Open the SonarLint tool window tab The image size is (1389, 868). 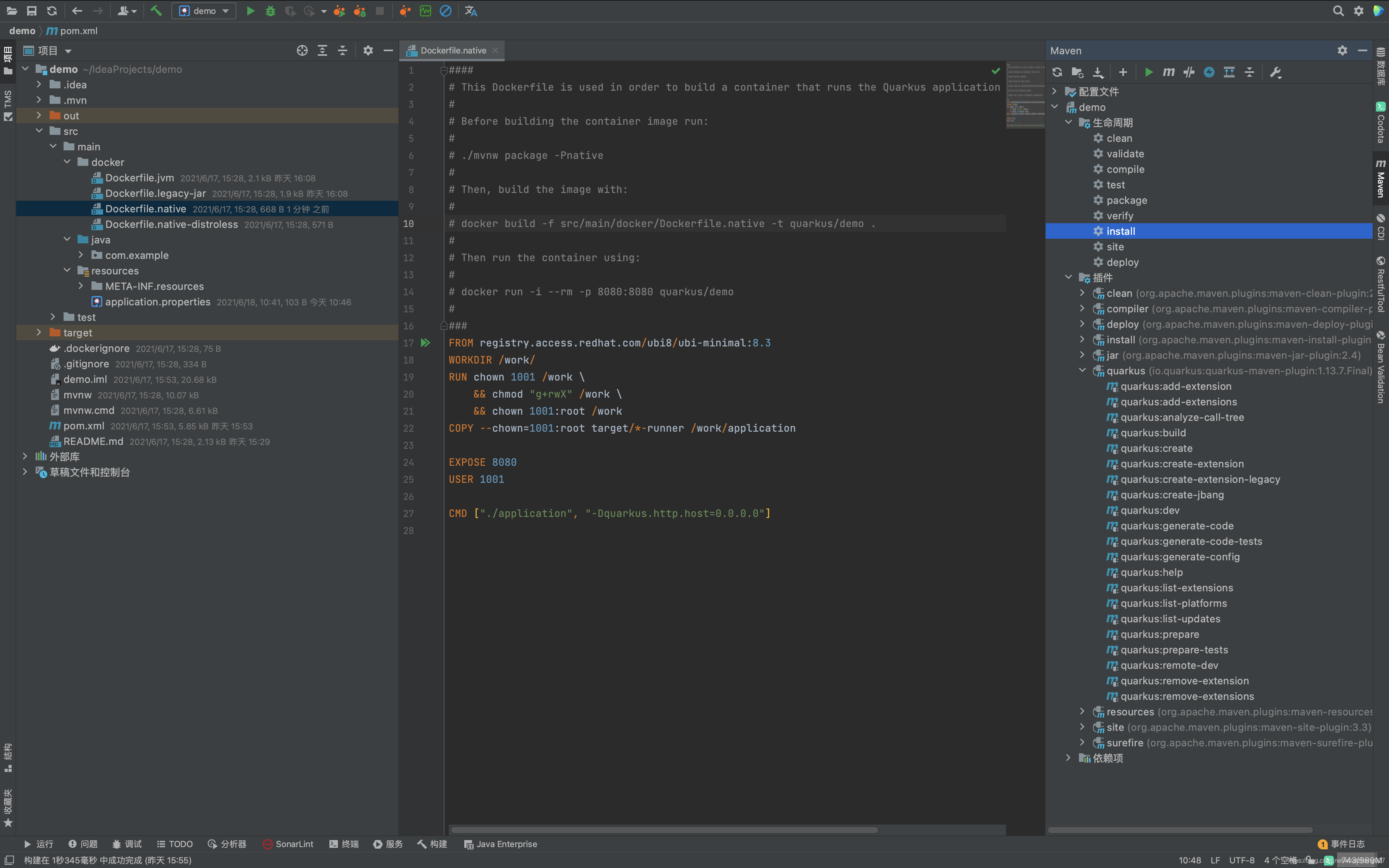pos(288,844)
